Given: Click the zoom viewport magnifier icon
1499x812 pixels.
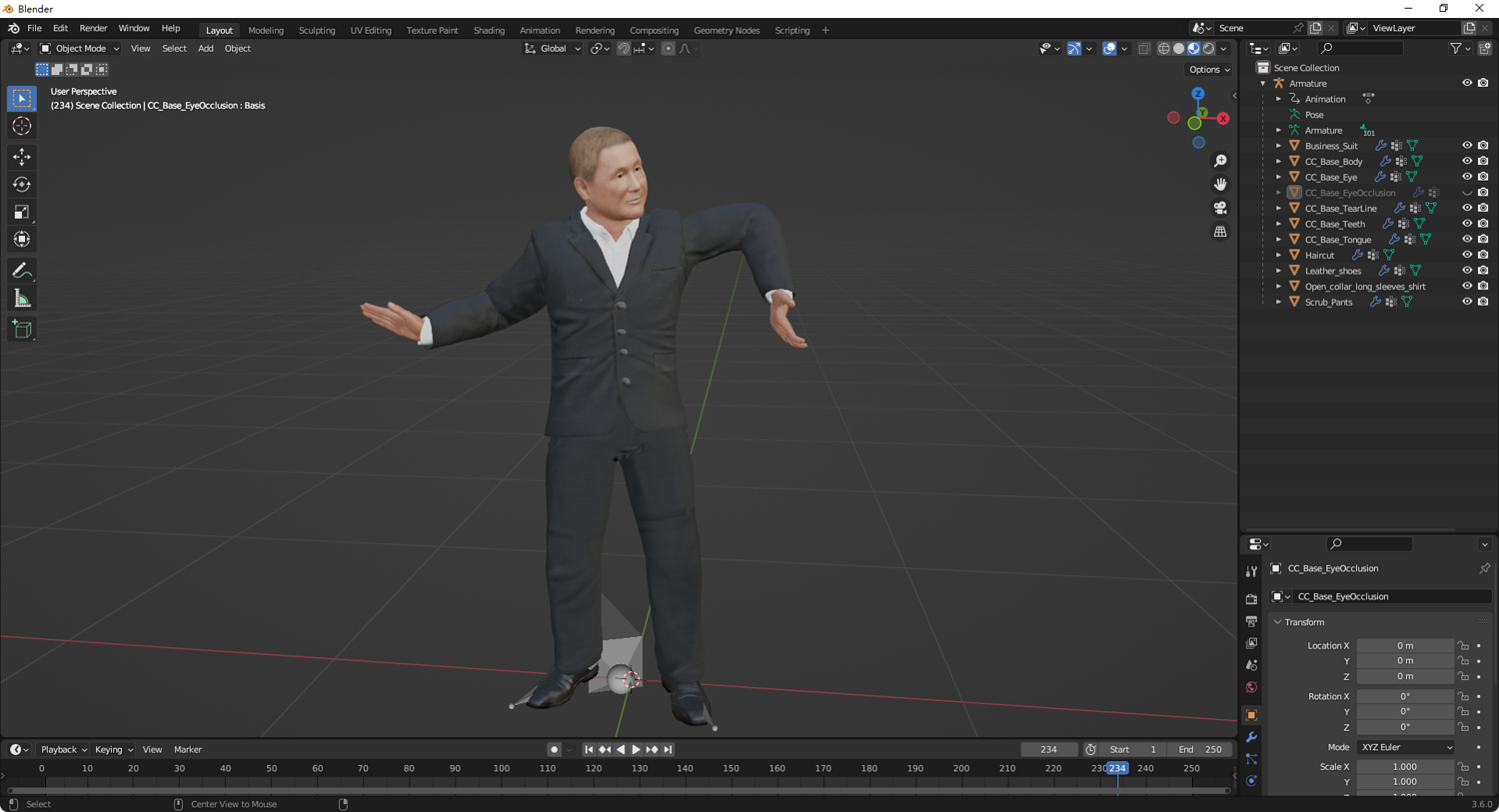Looking at the screenshot, I should 1220,161.
